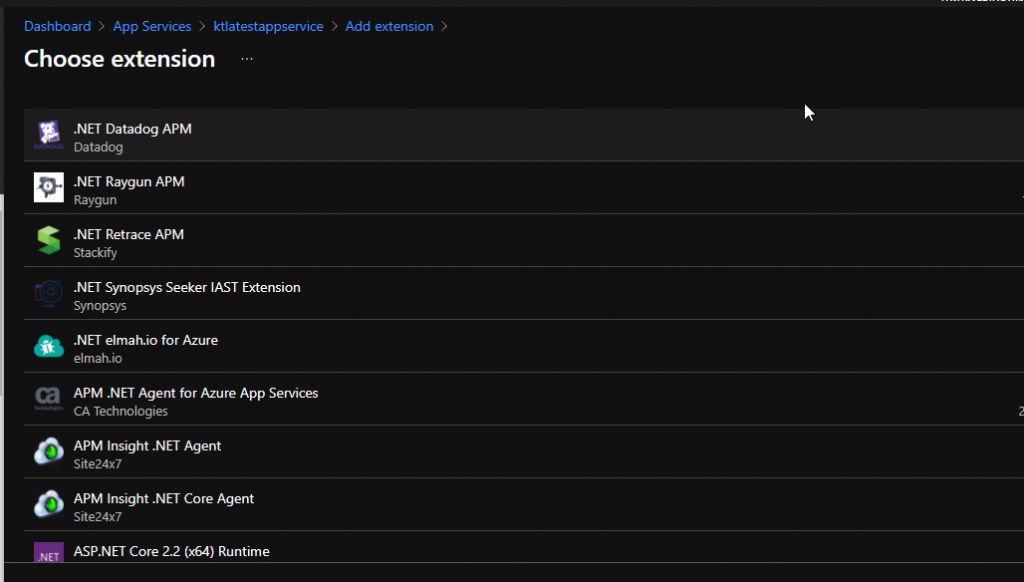Click the ASP.NET Core 2.2 Runtime icon
The height and width of the screenshot is (582, 1024).
pos(49,552)
